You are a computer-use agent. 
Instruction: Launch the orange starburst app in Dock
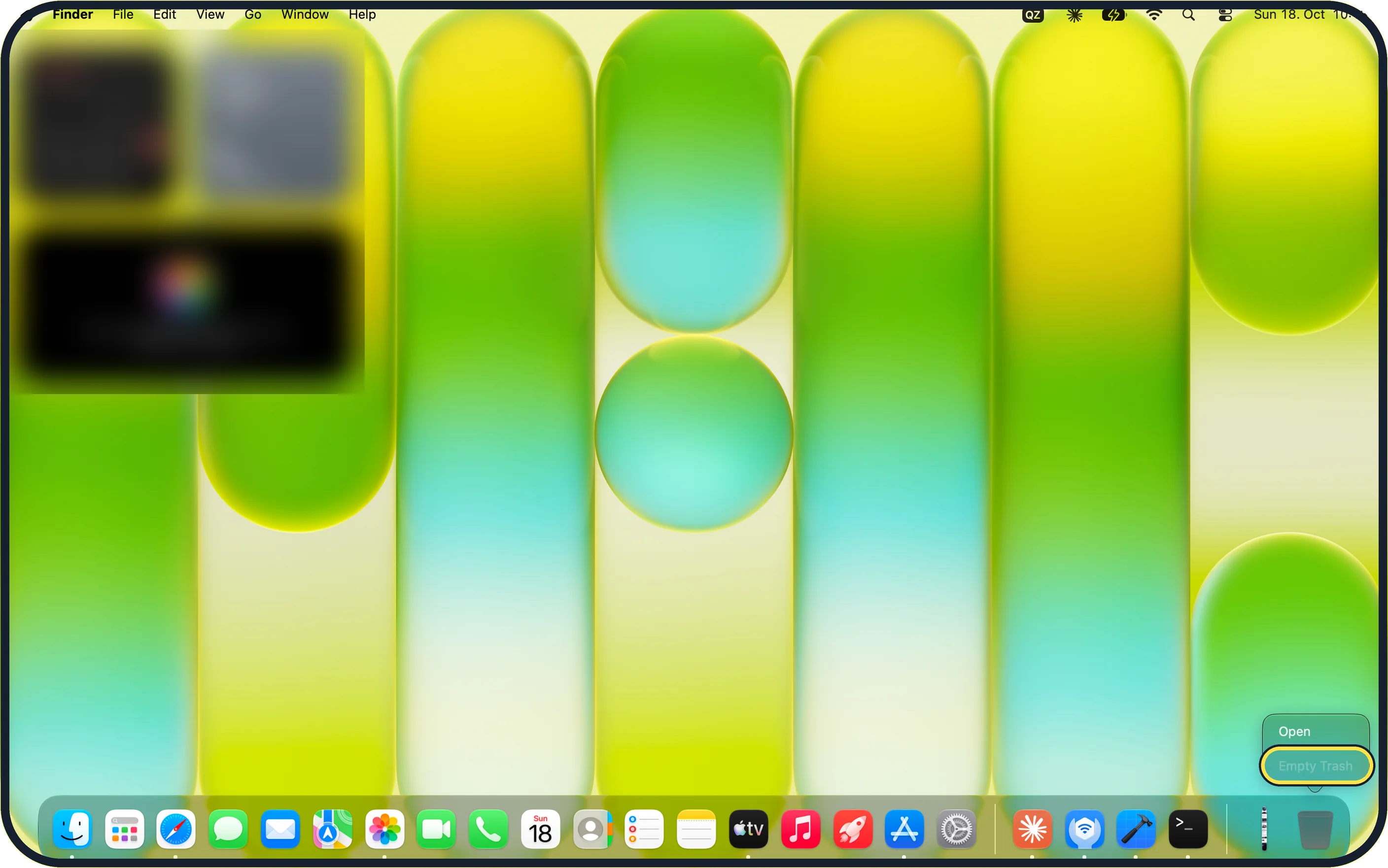1032,829
